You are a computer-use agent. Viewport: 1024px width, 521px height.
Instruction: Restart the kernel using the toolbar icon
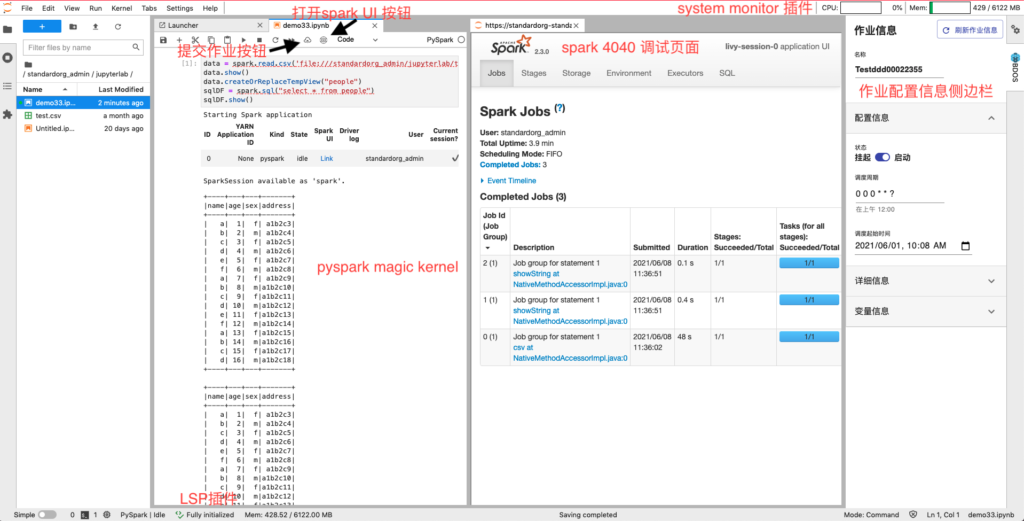pyautogui.click(x=275, y=40)
